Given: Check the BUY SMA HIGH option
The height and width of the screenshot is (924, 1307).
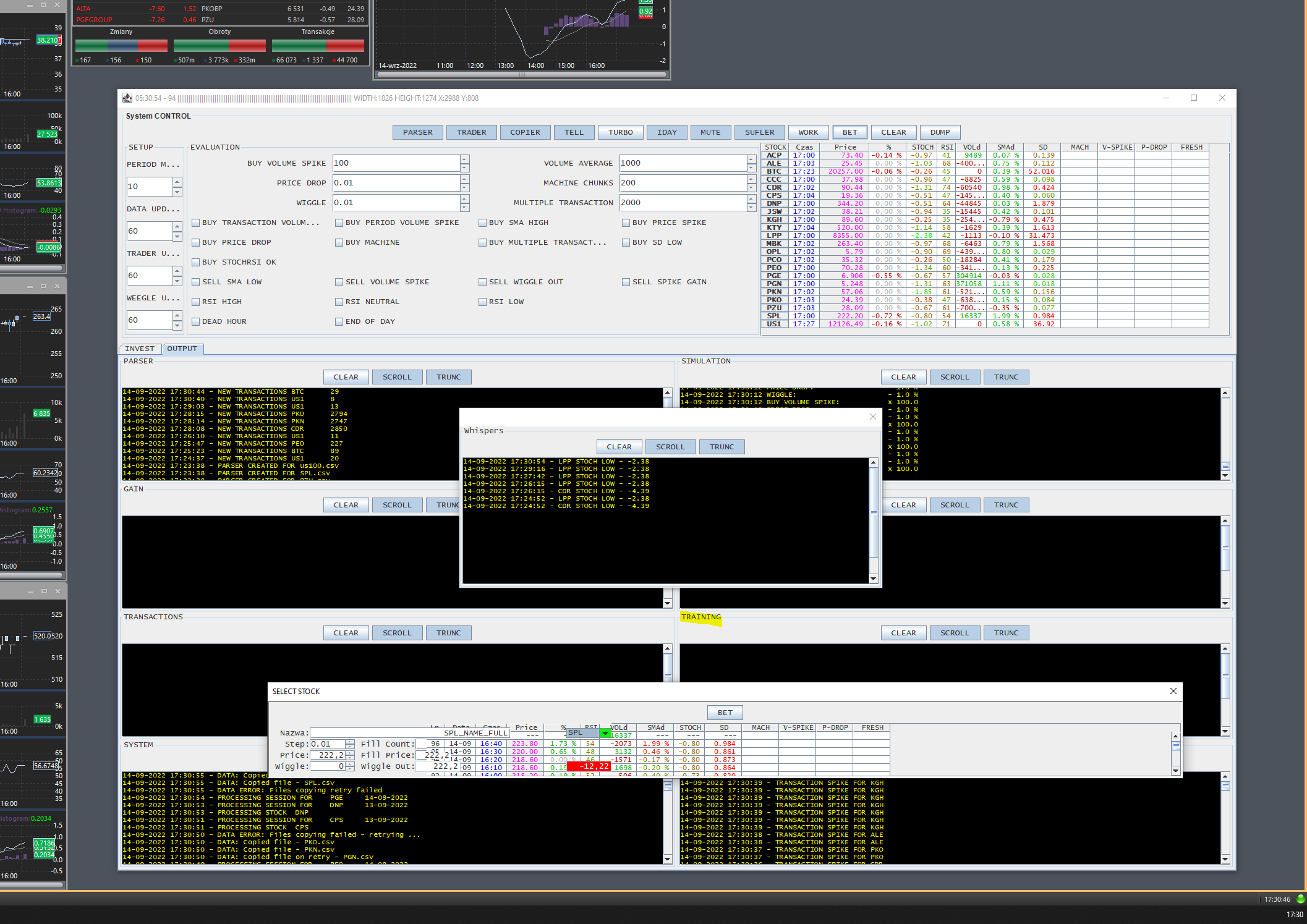Looking at the screenshot, I should click(482, 223).
